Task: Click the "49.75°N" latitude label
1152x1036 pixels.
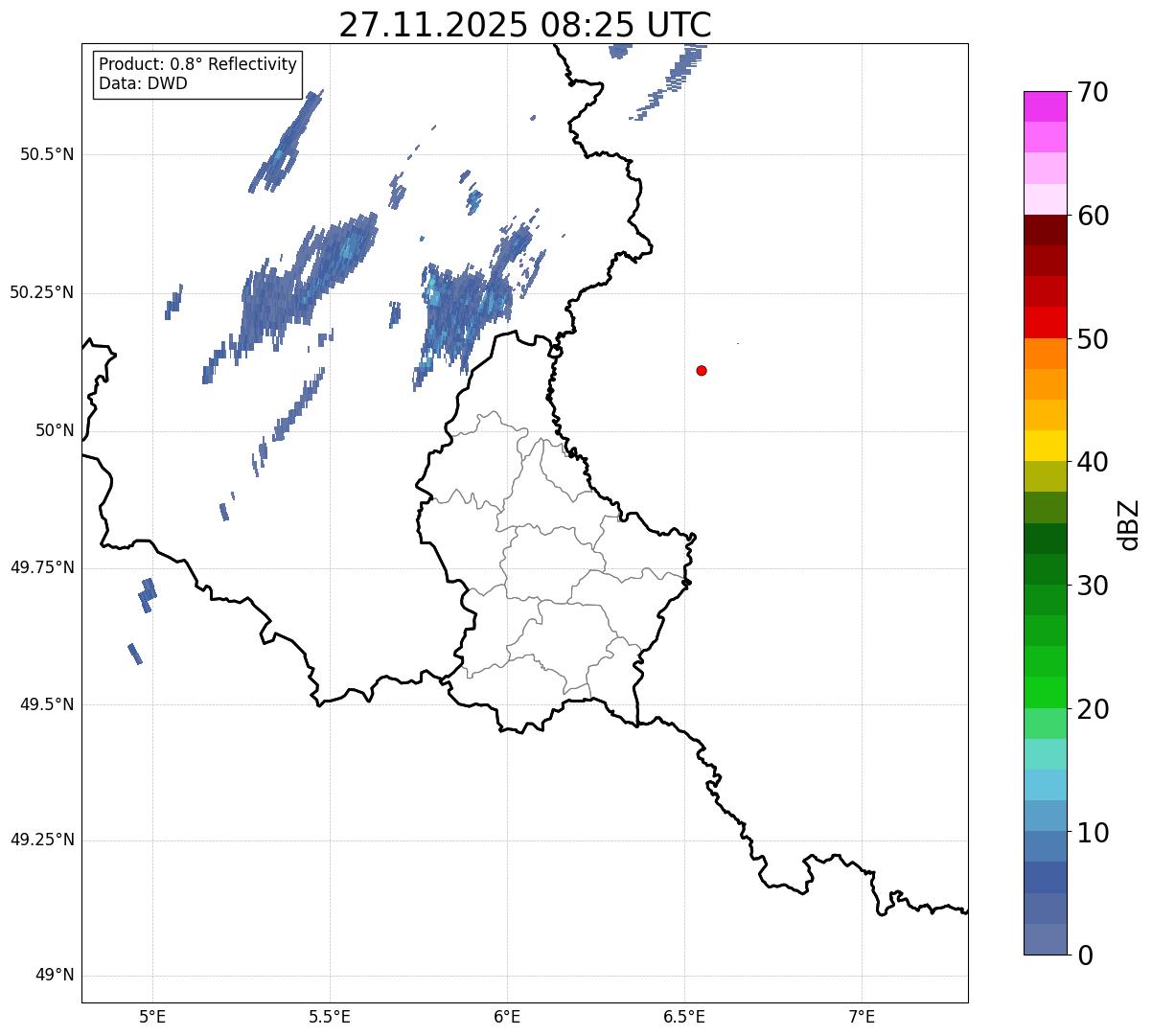Action: click(x=42, y=568)
